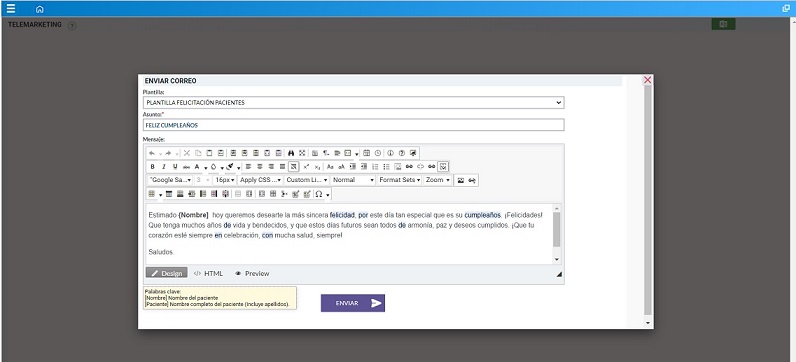Viewport: 796px width, 362px height.
Task: Center align the text
Action: coord(259,167)
